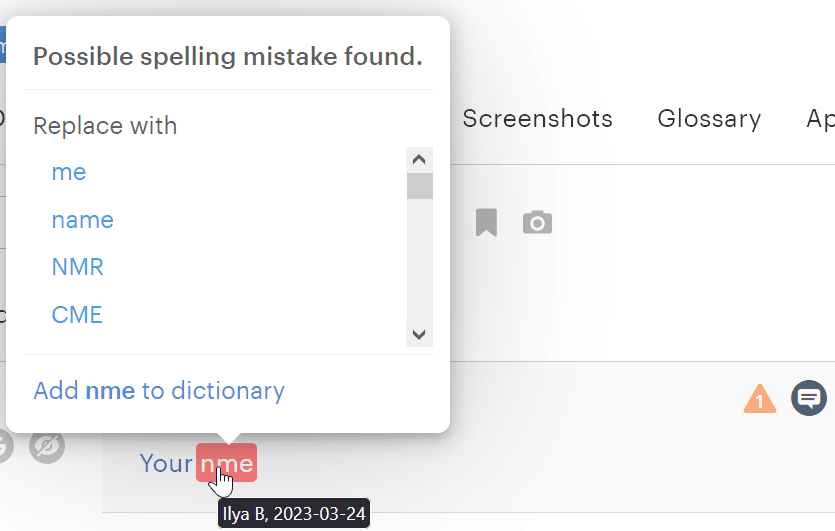The height and width of the screenshot is (531, 835).
Task: Click the suggestions scrollbar thumb
Action: tap(420, 186)
